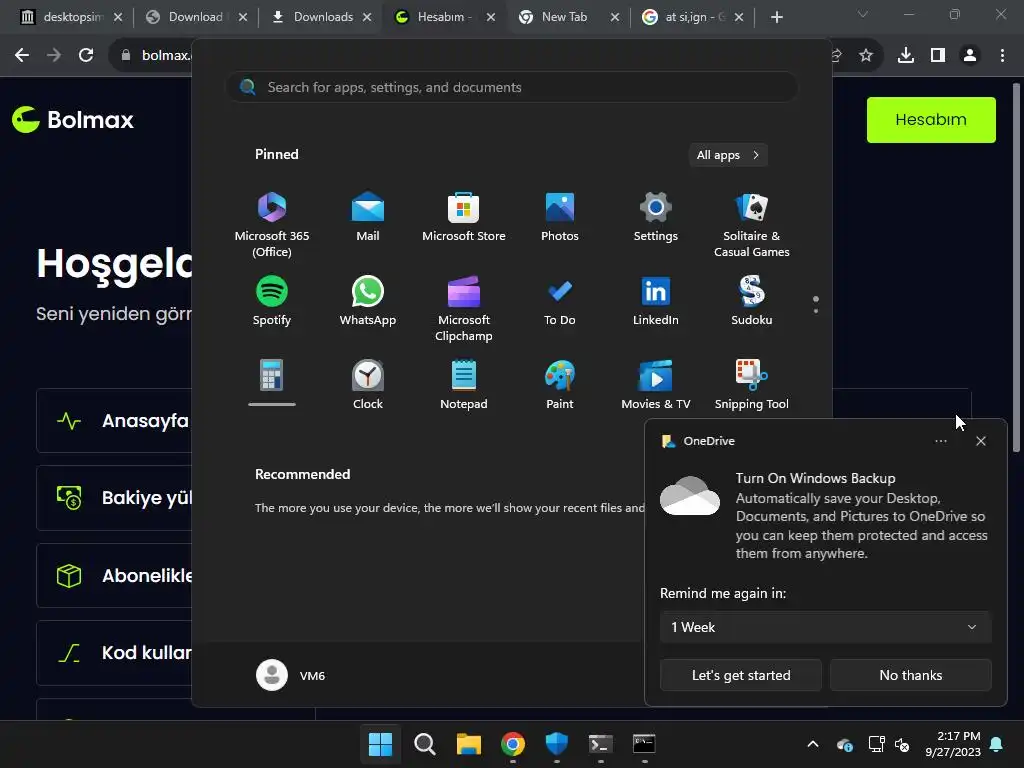Switch to the Hesabım tab
The image size is (1024, 768).
click(445, 17)
